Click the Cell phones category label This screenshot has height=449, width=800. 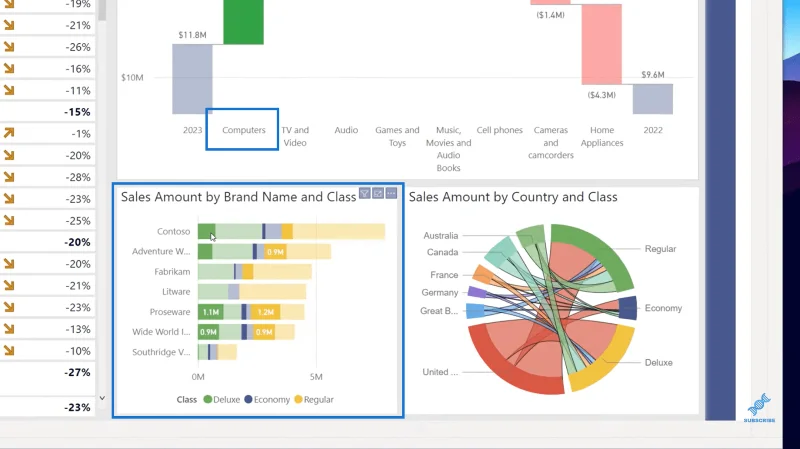499,130
